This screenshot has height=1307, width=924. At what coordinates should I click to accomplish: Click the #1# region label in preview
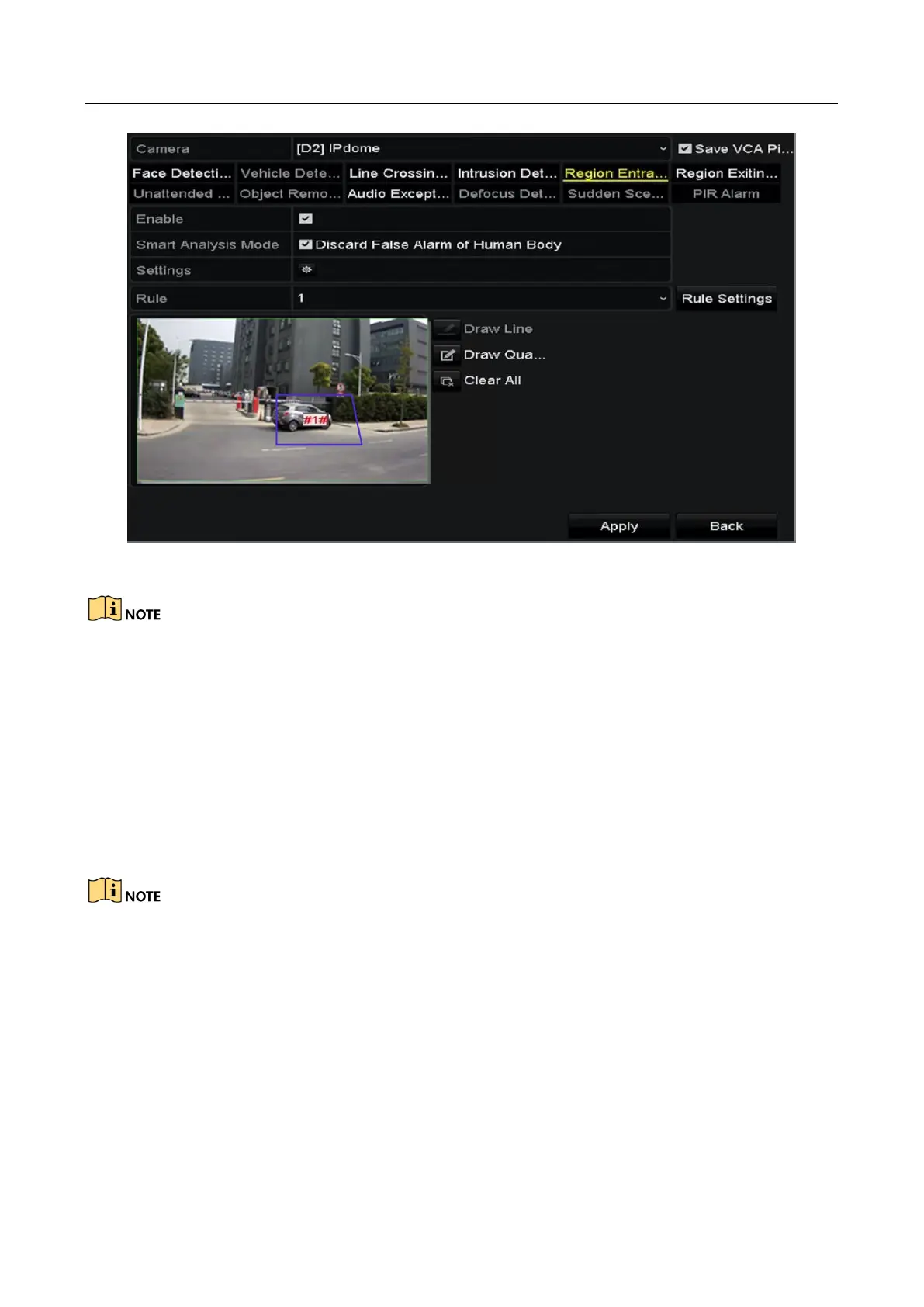(x=315, y=420)
